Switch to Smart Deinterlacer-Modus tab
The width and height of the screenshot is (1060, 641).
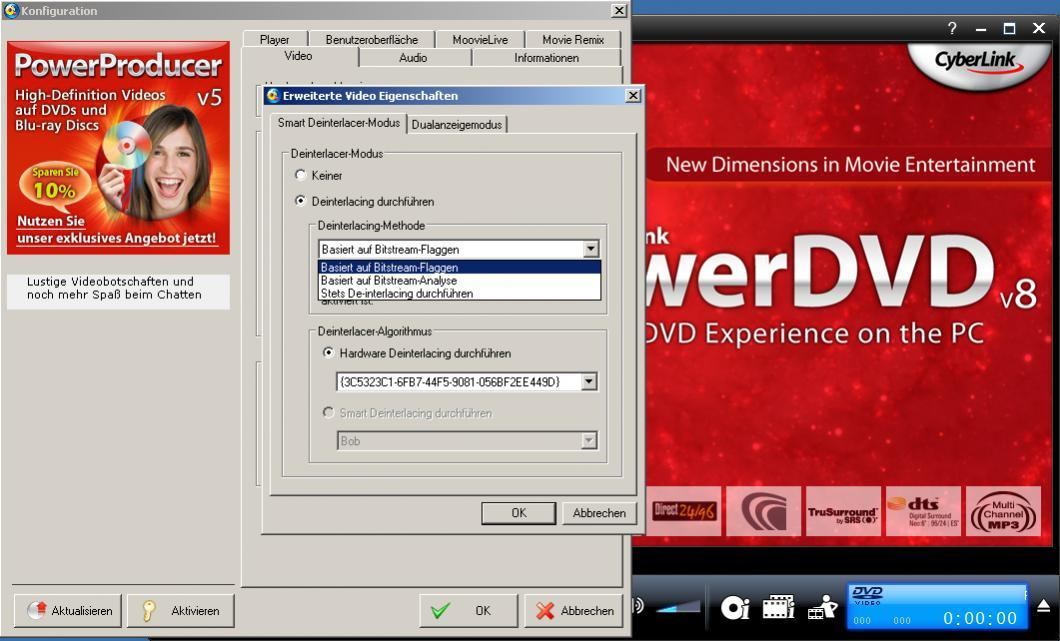[x=338, y=123]
